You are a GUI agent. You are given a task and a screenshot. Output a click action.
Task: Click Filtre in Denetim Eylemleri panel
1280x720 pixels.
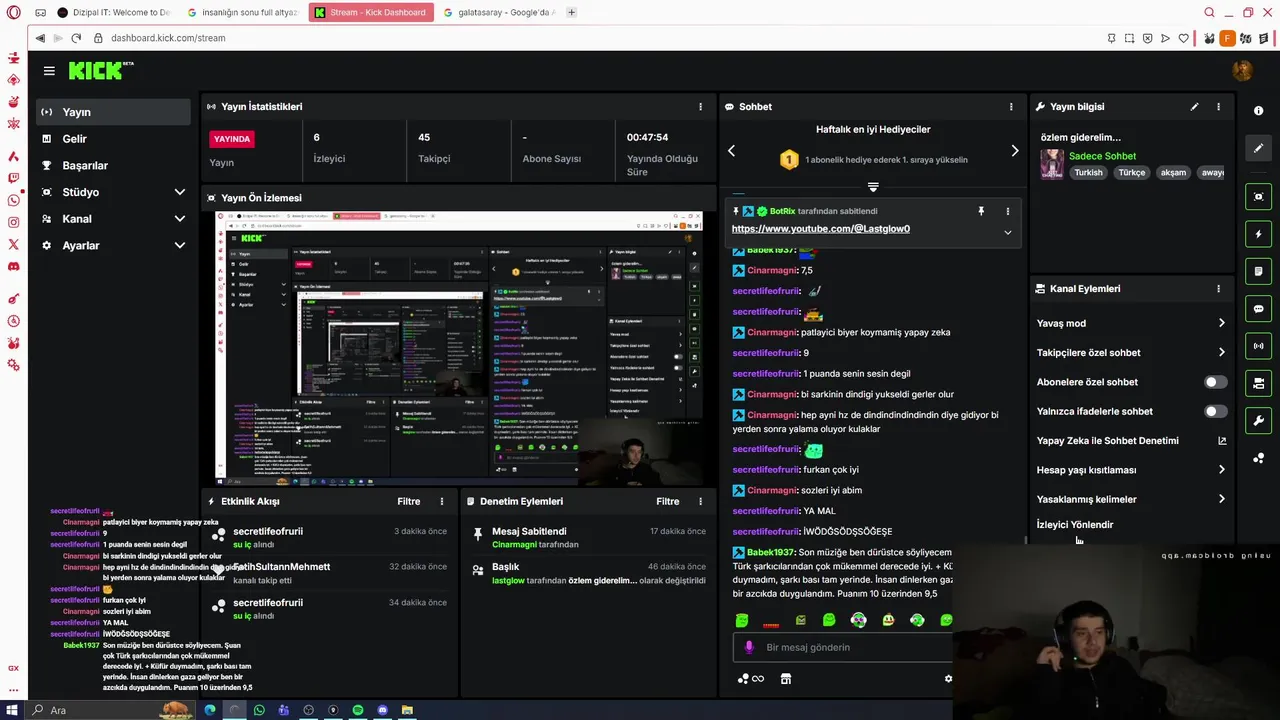click(667, 501)
